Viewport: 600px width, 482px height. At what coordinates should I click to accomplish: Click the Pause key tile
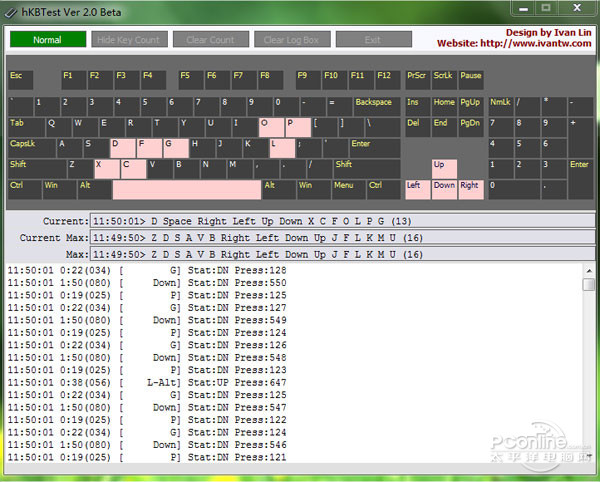point(471,79)
